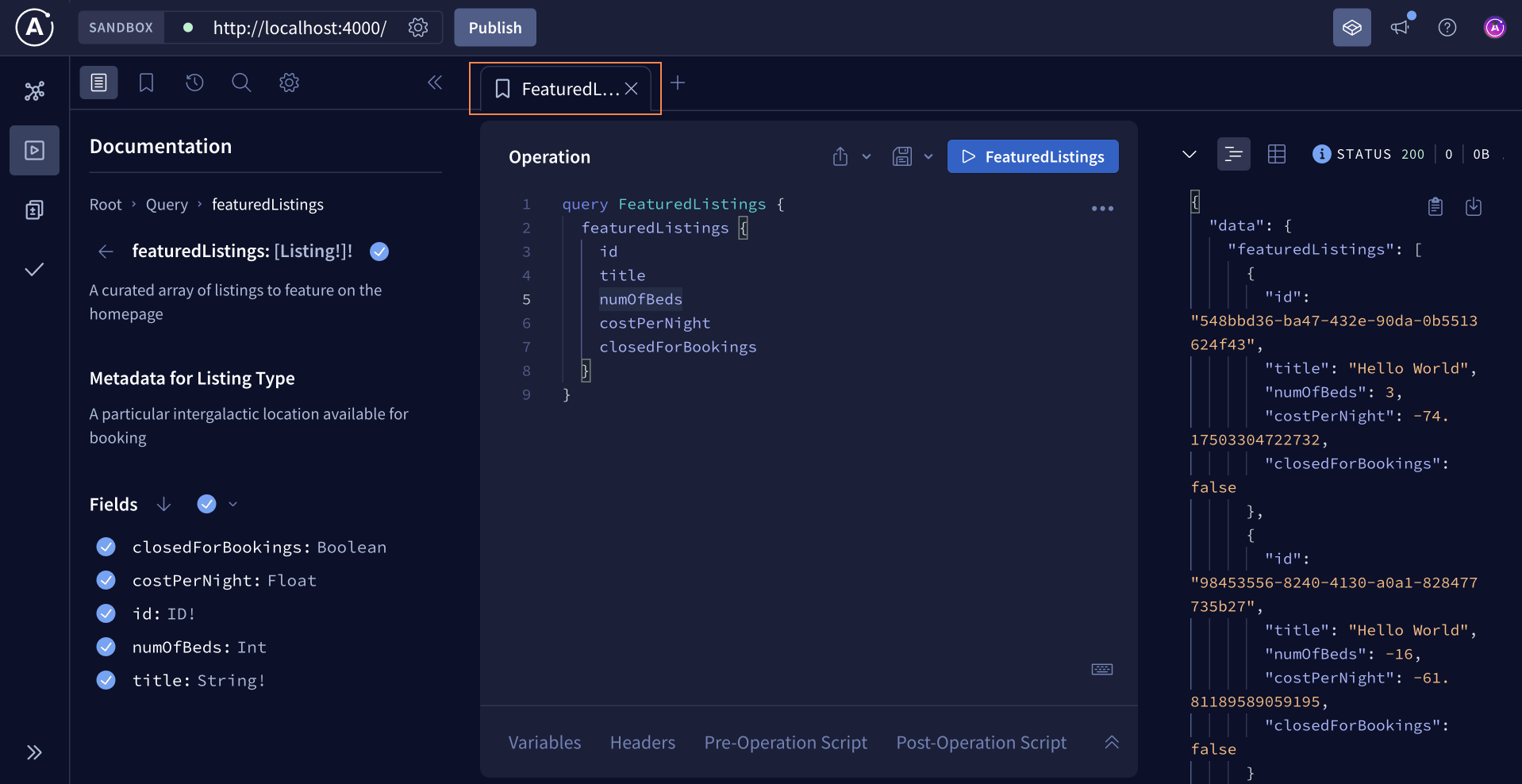Image resolution: width=1522 pixels, height=784 pixels.
Task: Open the share operation dropdown arrow
Action: point(866,156)
